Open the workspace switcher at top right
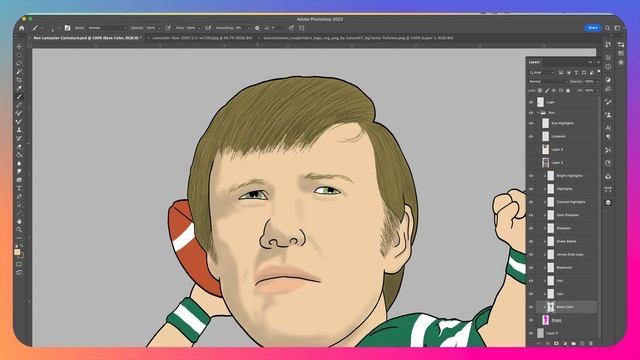Viewport: 640px width, 360px height. point(617,28)
